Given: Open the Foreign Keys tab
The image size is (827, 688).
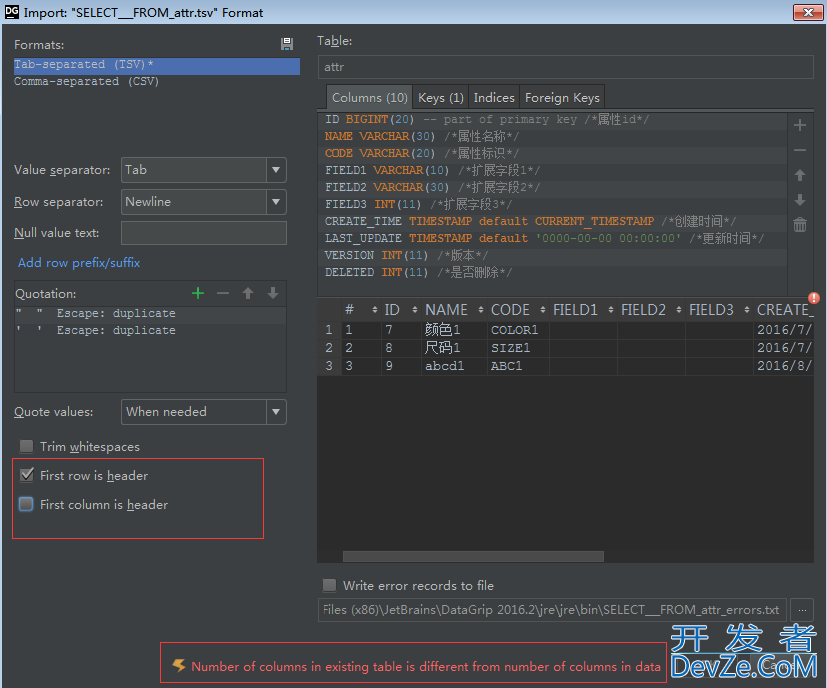Looking at the screenshot, I should pyautogui.click(x=562, y=98).
